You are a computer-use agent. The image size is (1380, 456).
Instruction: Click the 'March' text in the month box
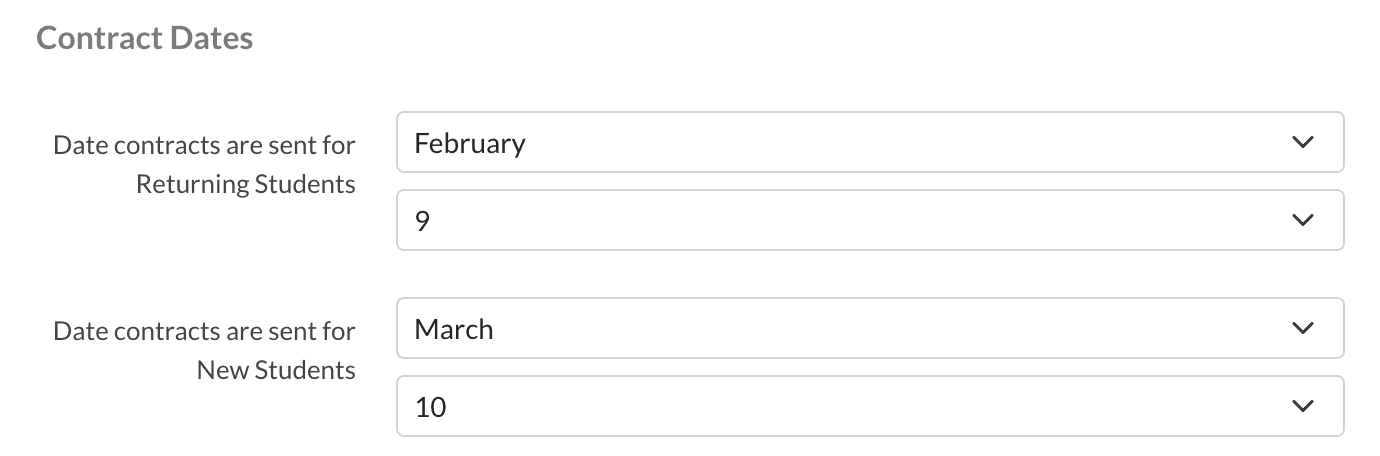click(x=454, y=329)
